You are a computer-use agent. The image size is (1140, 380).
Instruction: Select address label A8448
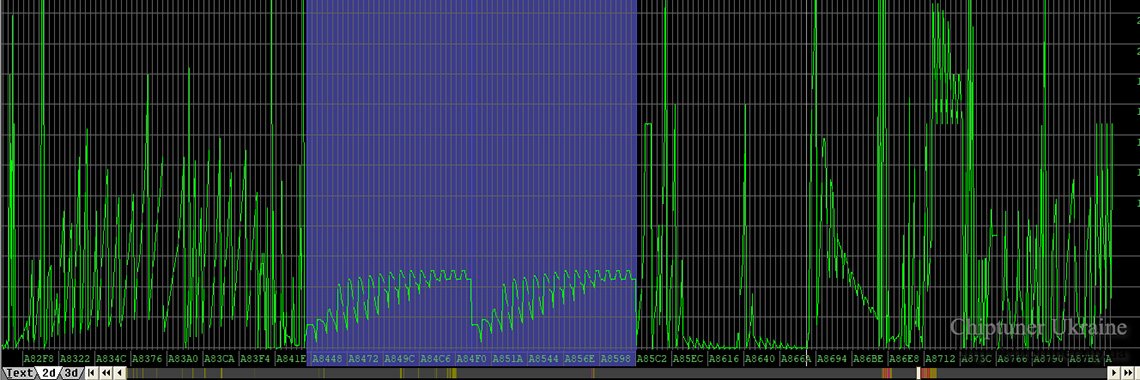click(x=326, y=359)
